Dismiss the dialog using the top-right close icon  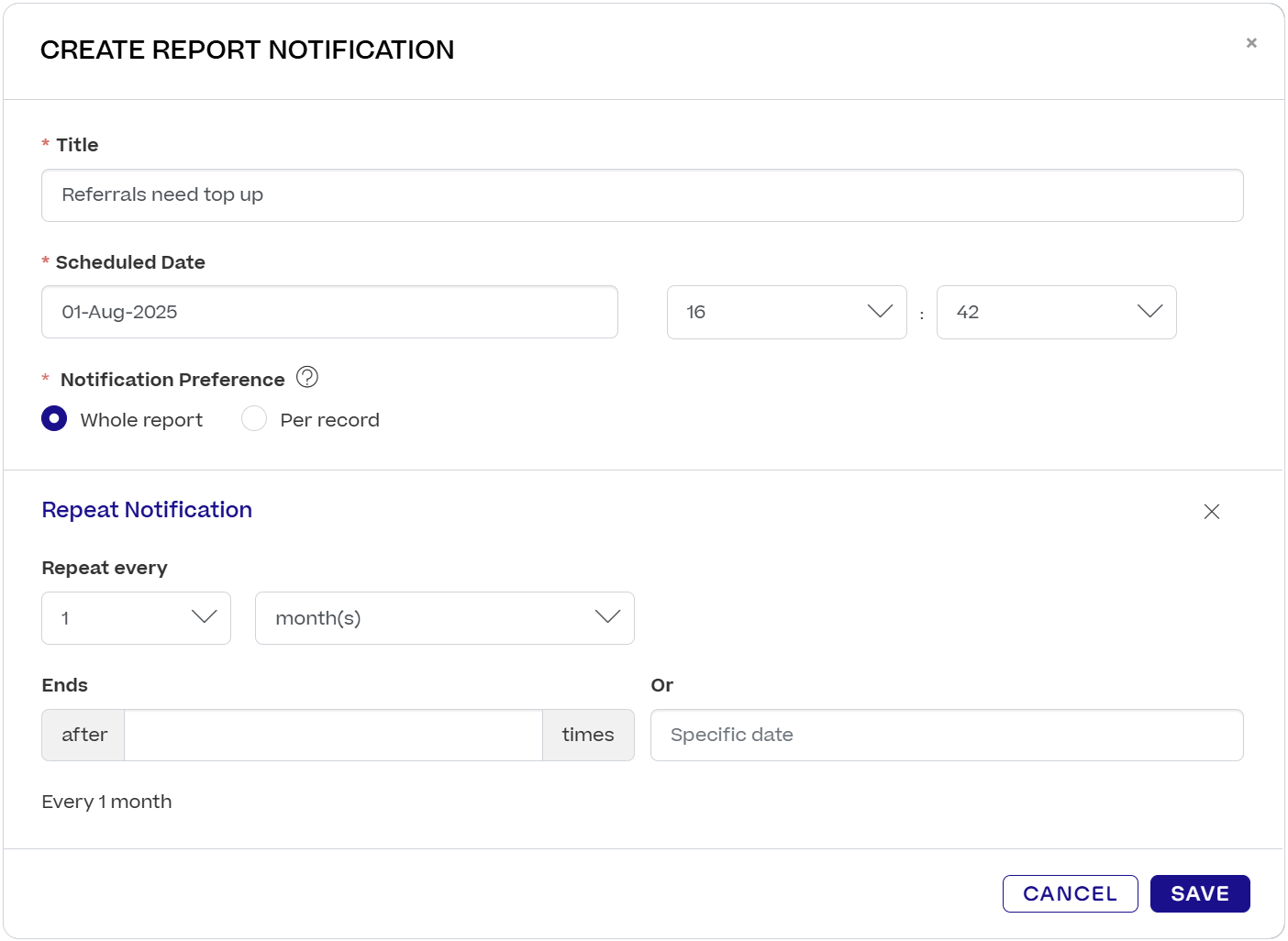1251,42
